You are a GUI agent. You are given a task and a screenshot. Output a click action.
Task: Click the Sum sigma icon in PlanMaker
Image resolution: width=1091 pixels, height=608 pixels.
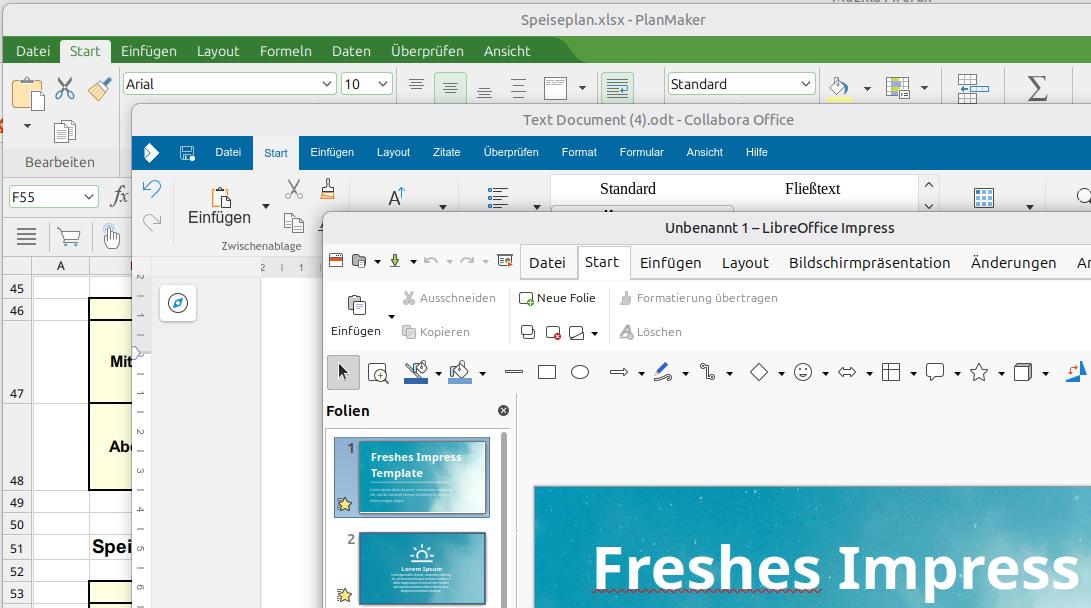1037,88
